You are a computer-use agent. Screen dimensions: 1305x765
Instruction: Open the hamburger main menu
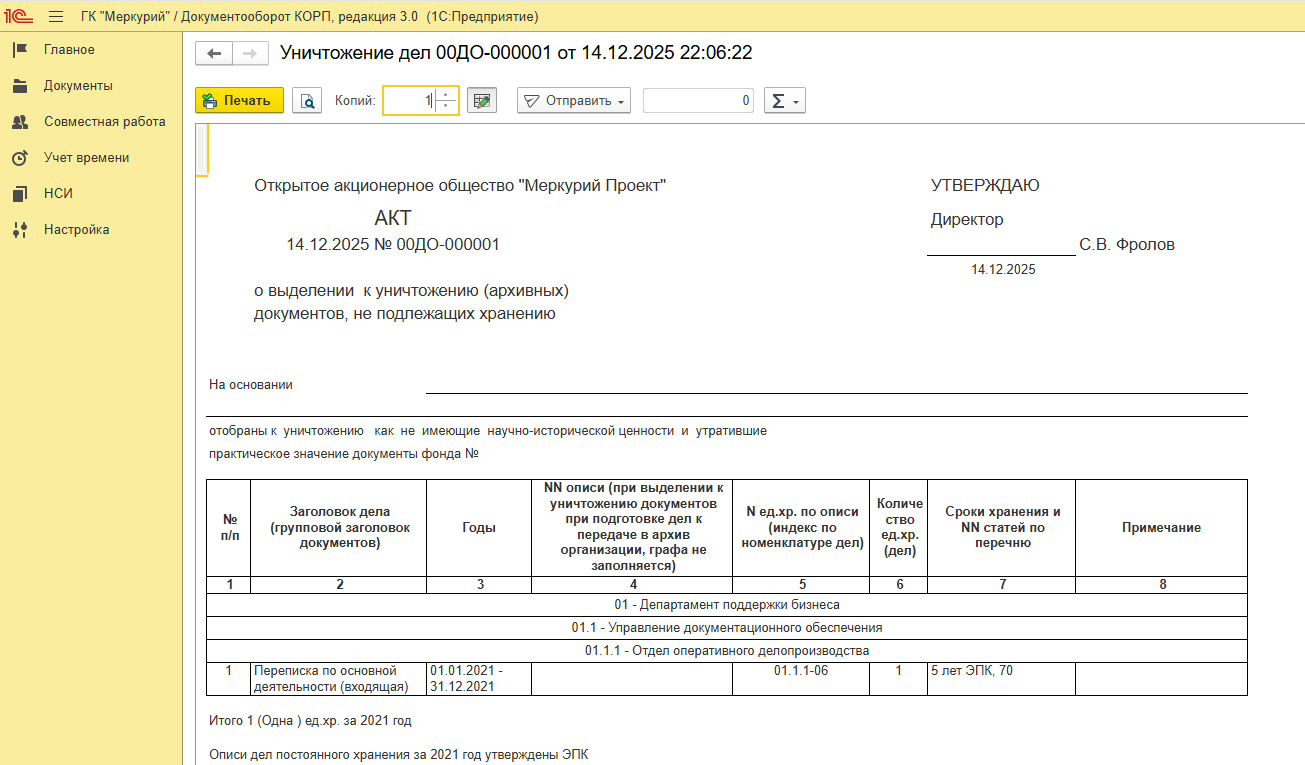[56, 16]
